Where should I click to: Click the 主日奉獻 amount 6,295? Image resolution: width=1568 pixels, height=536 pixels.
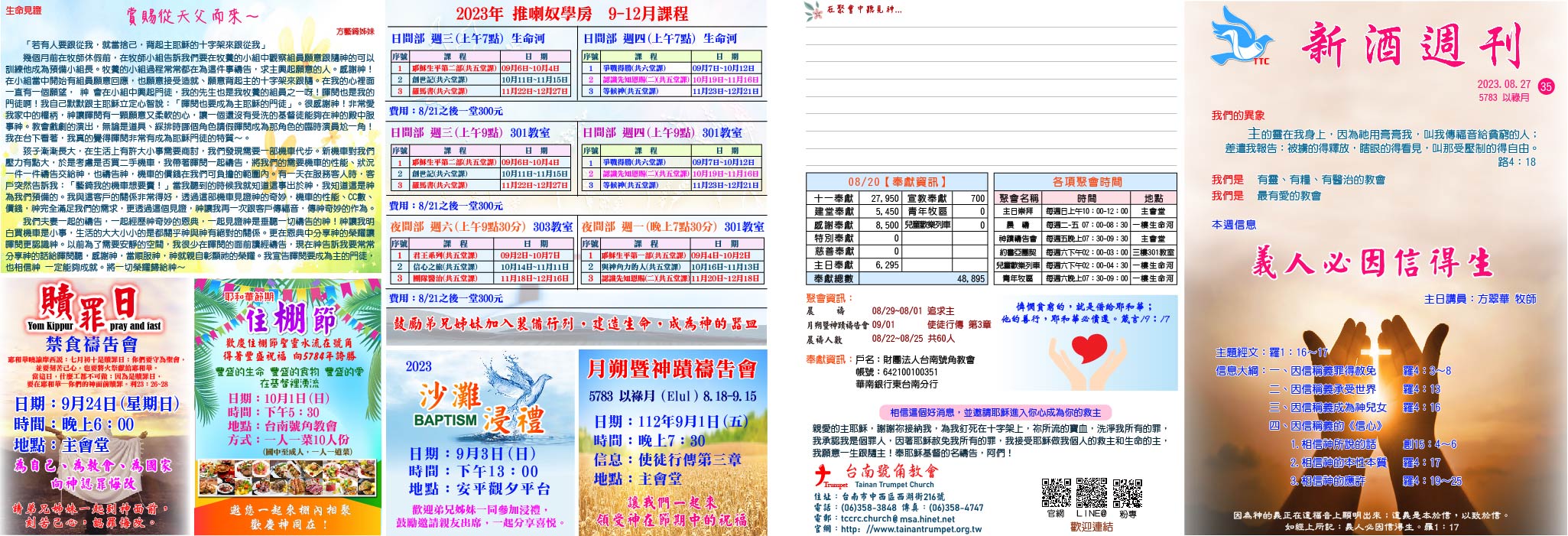pos(887,265)
